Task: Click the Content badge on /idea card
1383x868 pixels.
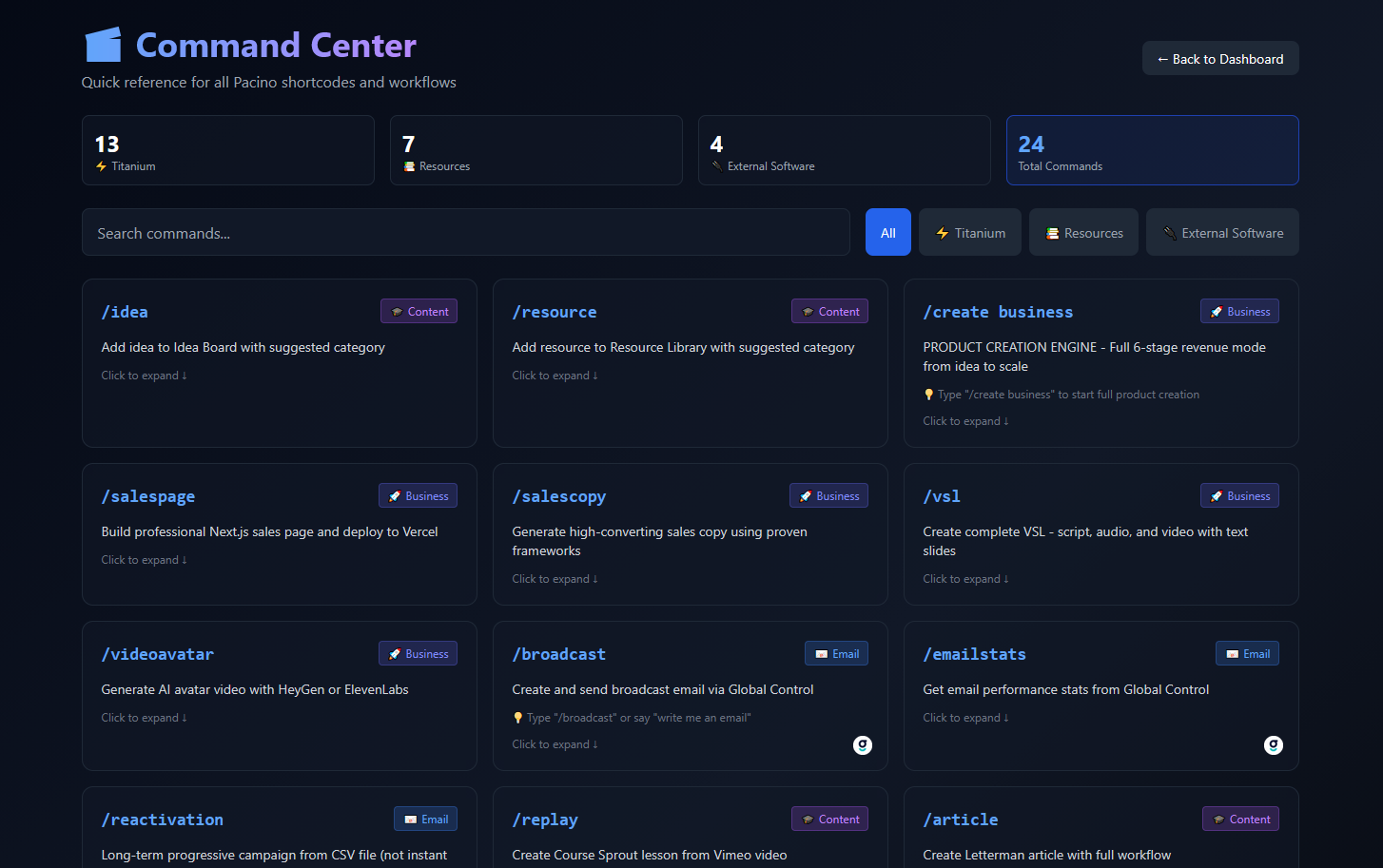Action: point(419,312)
